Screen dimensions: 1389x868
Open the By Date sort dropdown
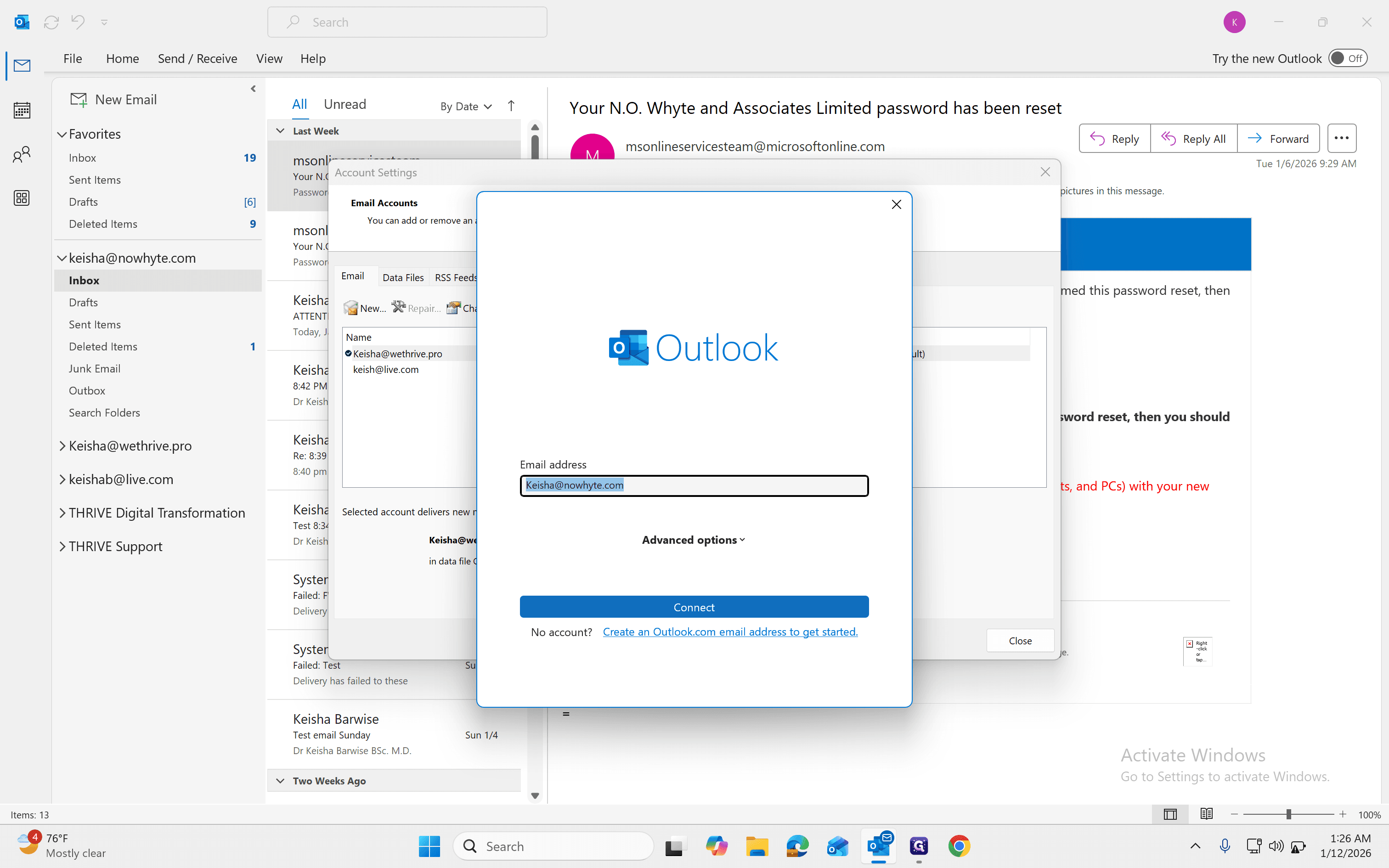(x=465, y=106)
